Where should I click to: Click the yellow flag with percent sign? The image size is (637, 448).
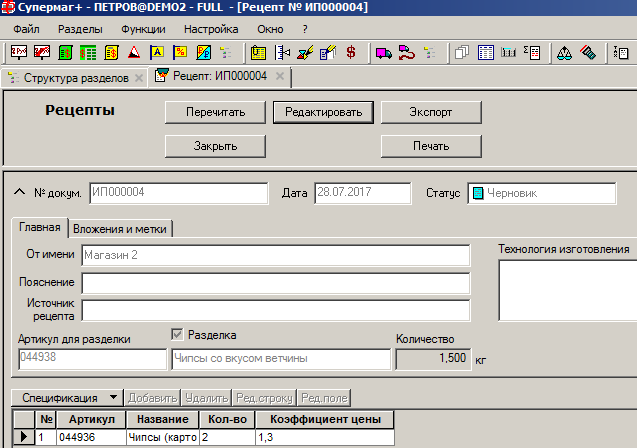click(180, 52)
